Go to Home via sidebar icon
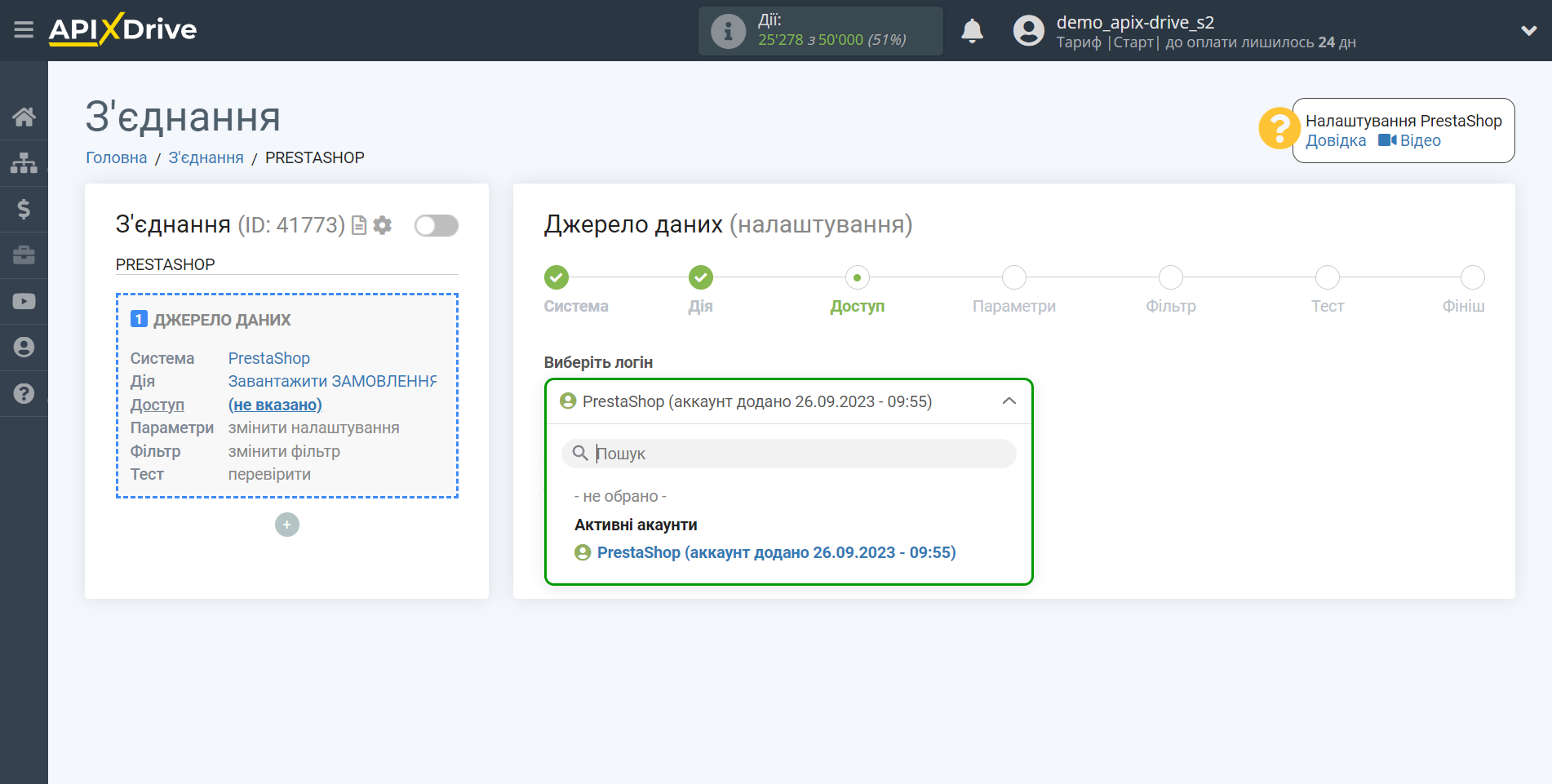 pyautogui.click(x=24, y=117)
